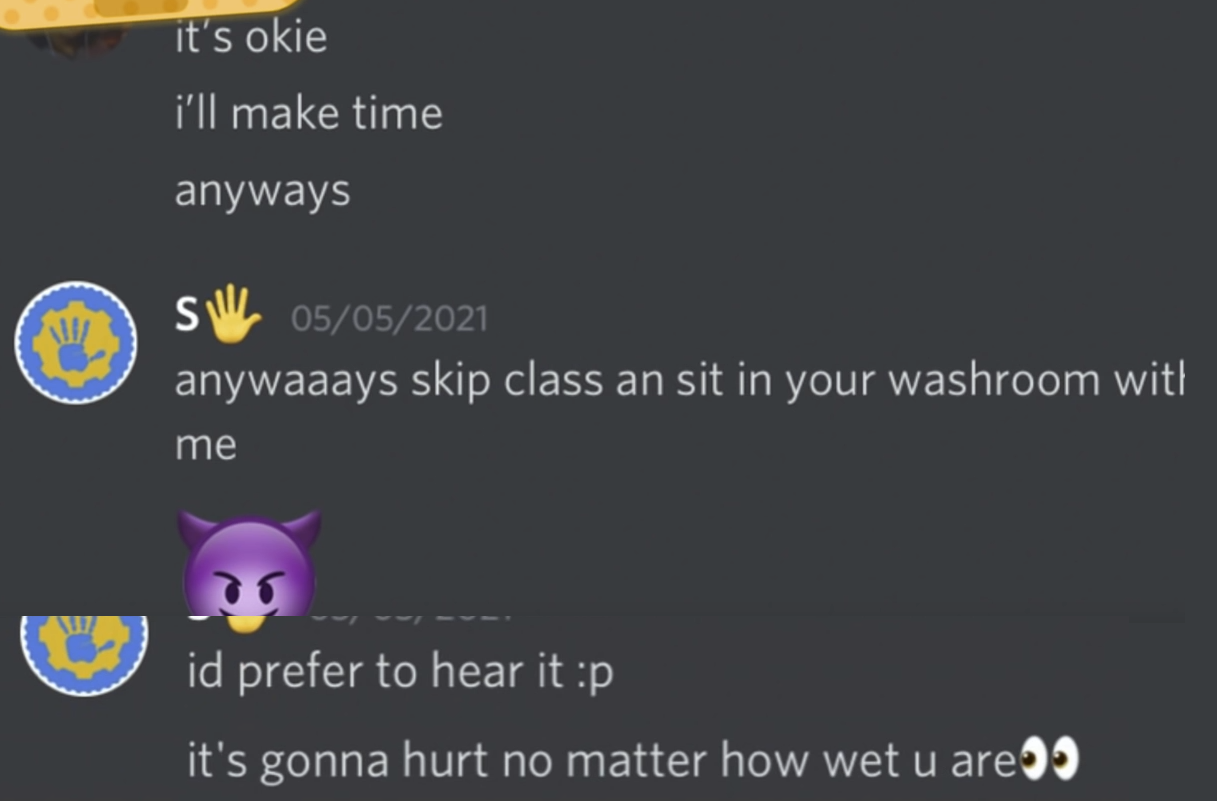Click the purple smiling devil emoji
The width and height of the screenshot is (1217, 801).
pos(249,562)
